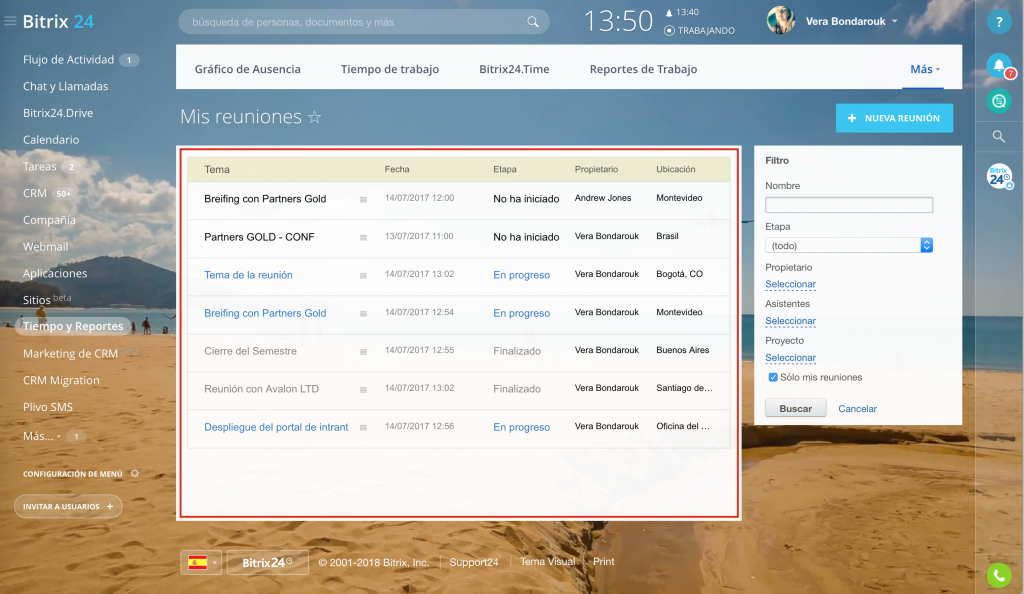Open Support24 footer link
Image resolution: width=1024 pixels, height=594 pixels.
[x=473, y=562]
